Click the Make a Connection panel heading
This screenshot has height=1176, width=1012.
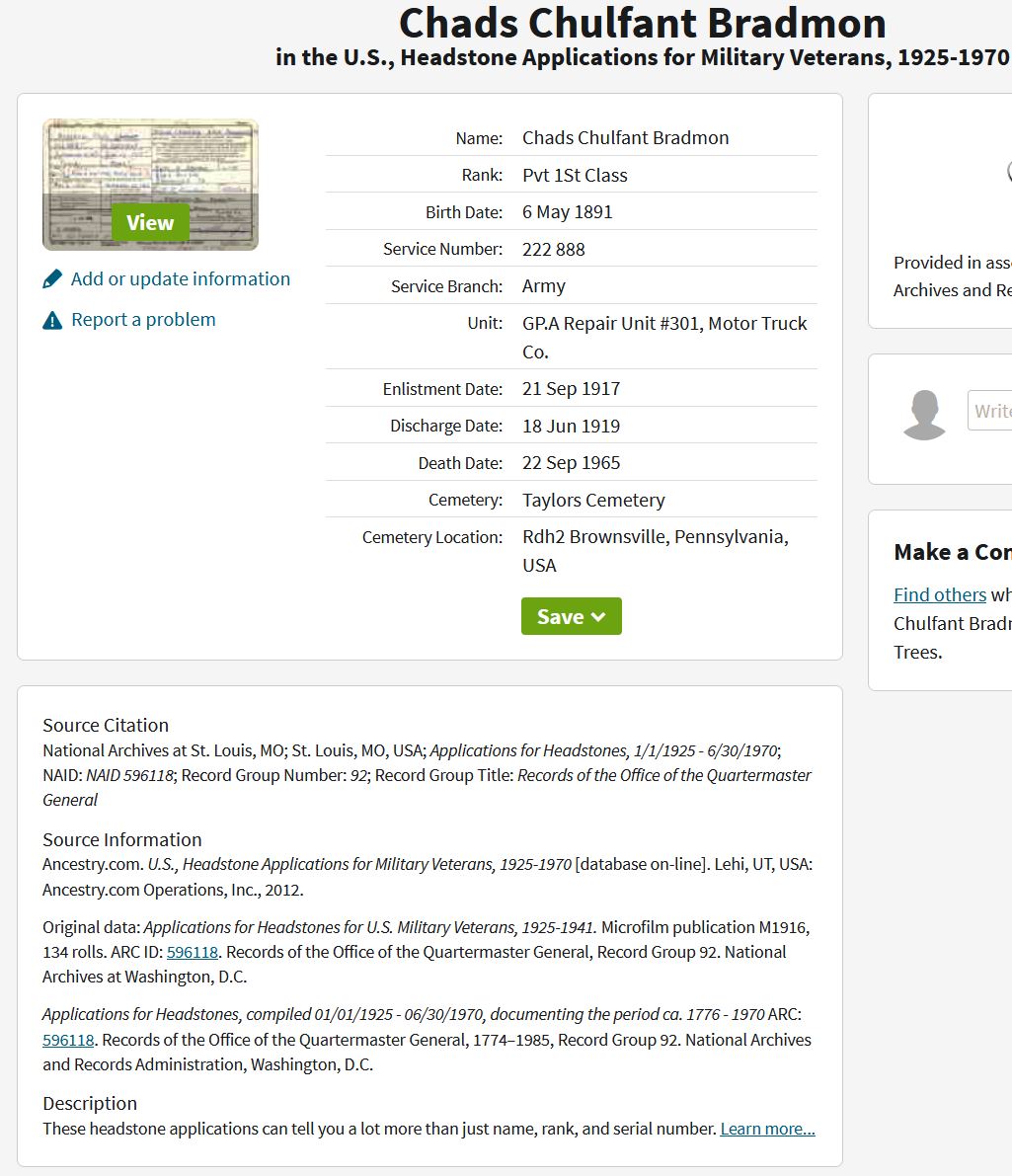[x=952, y=552]
